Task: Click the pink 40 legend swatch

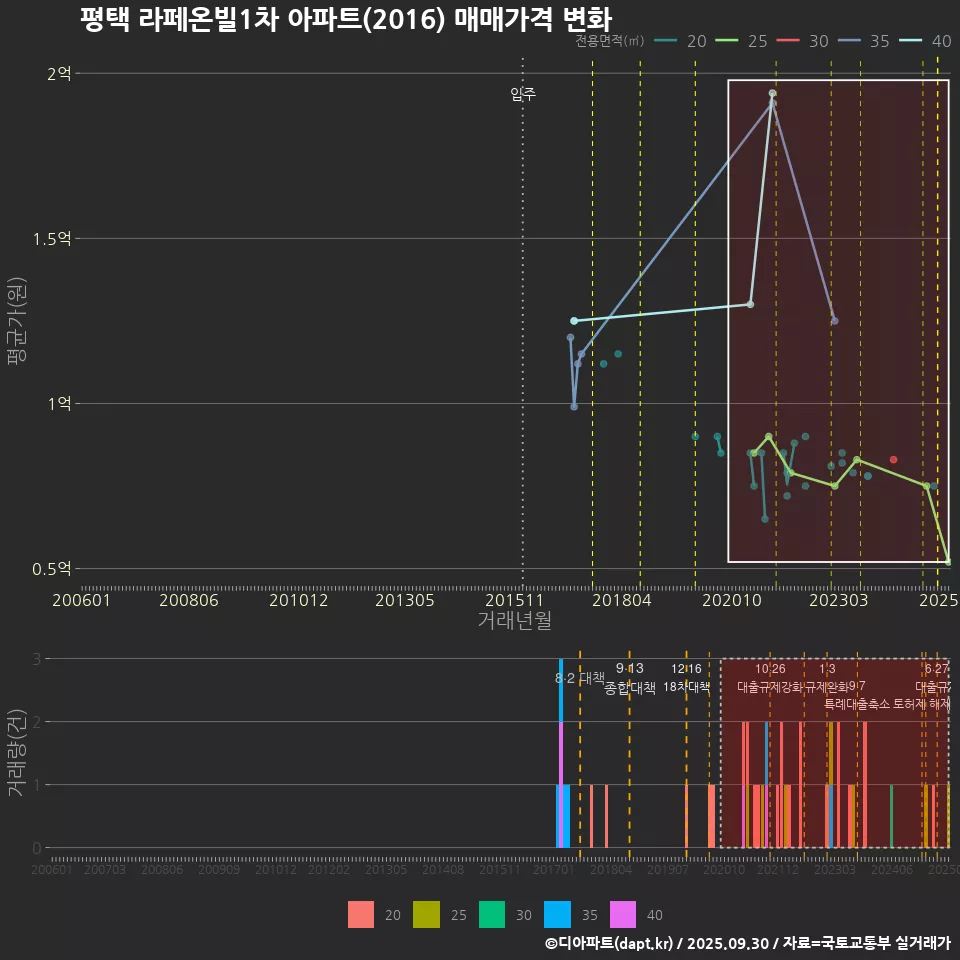Action: pyautogui.click(x=623, y=914)
